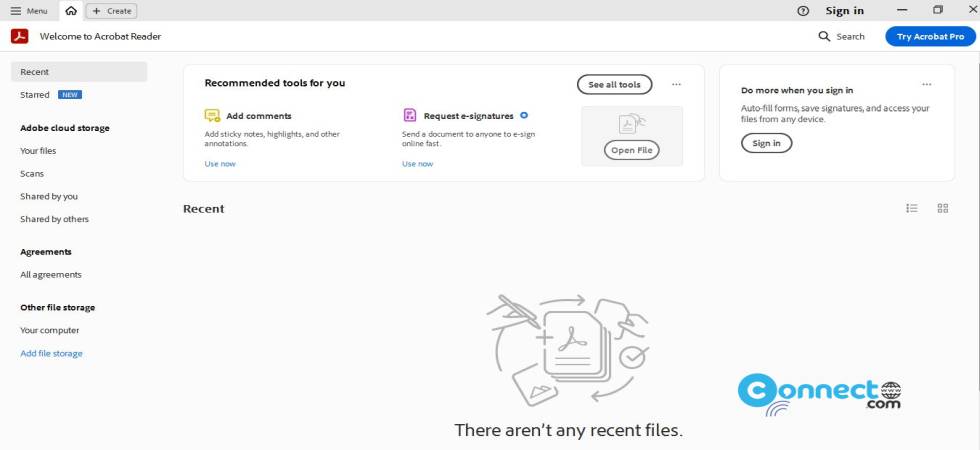
Task: Open Scans in the sidebar
Action: click(x=32, y=174)
